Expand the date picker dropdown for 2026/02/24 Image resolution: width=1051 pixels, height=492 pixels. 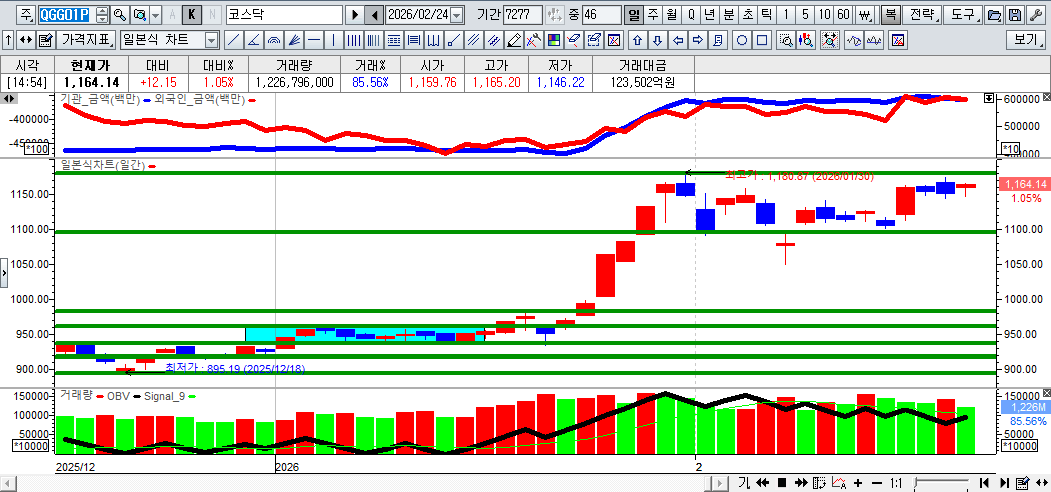pos(457,15)
